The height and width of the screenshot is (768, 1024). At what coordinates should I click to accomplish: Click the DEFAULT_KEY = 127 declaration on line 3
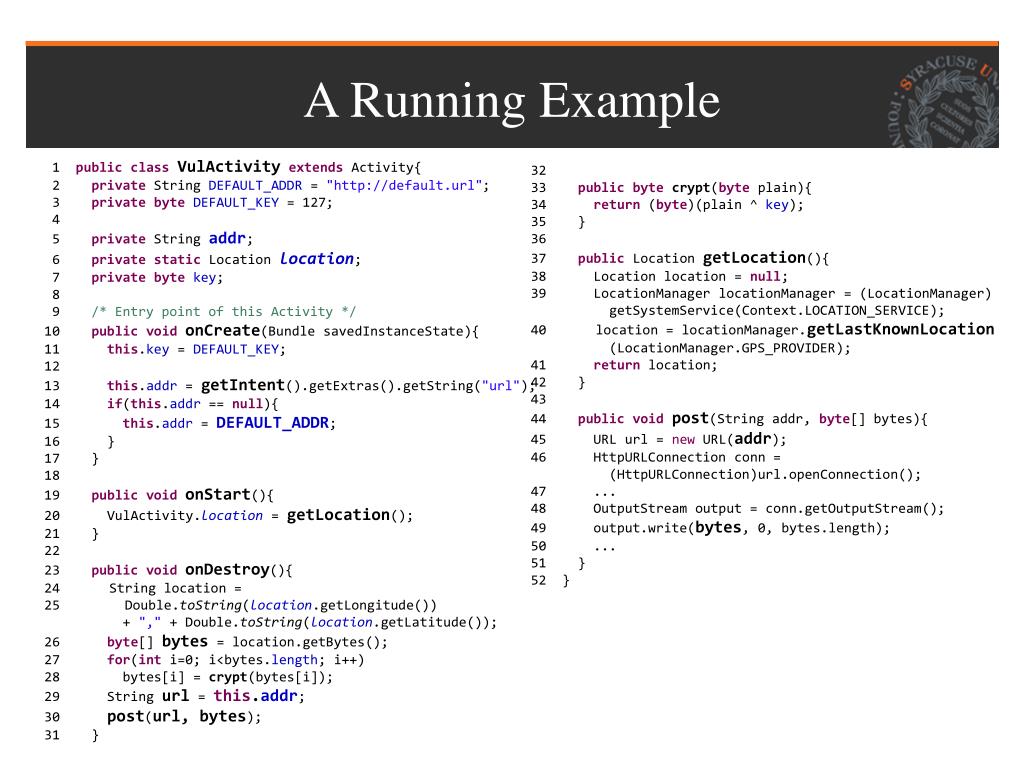coord(212,203)
